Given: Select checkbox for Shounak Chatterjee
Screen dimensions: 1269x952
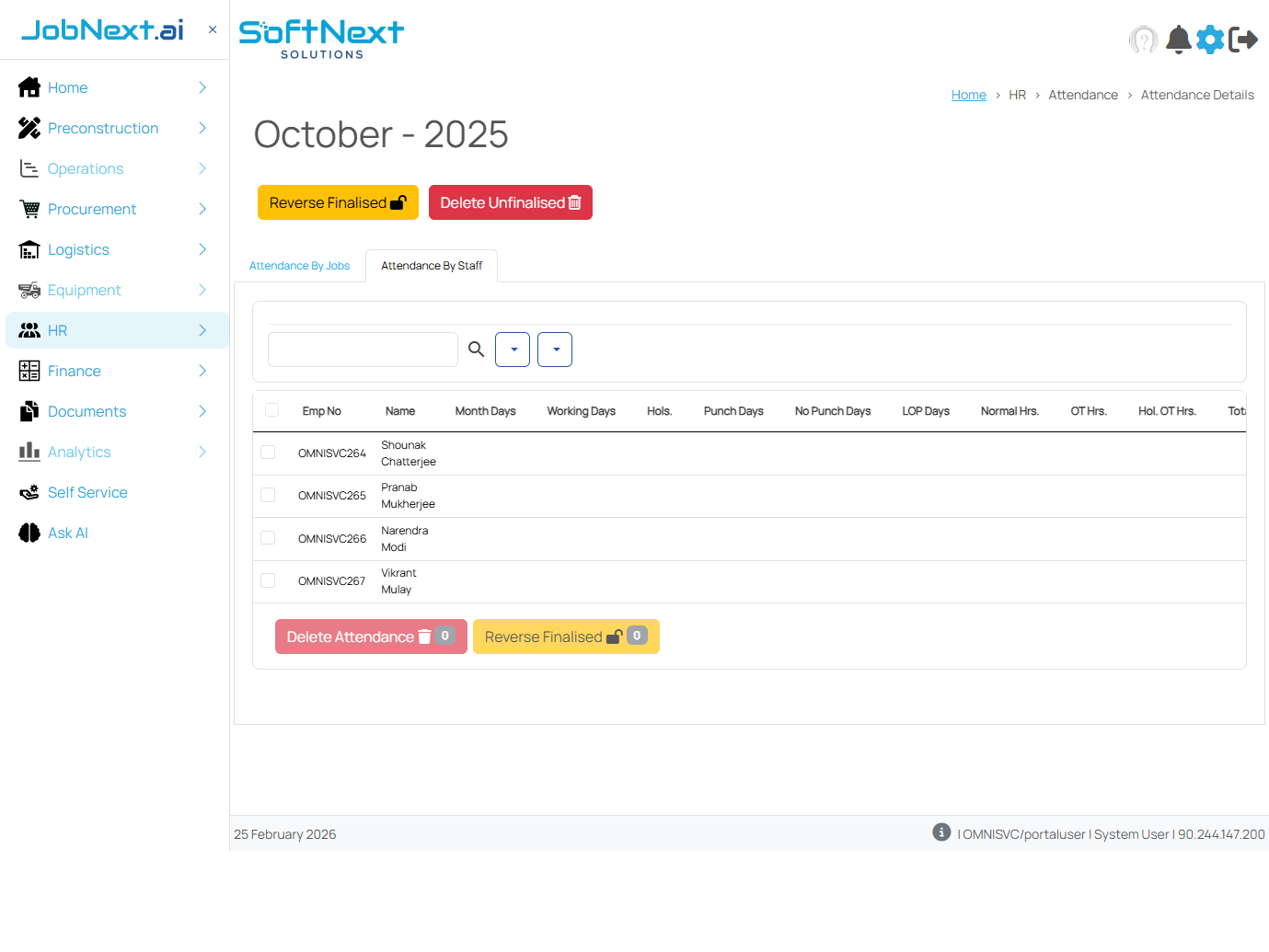Looking at the screenshot, I should click(268, 453).
